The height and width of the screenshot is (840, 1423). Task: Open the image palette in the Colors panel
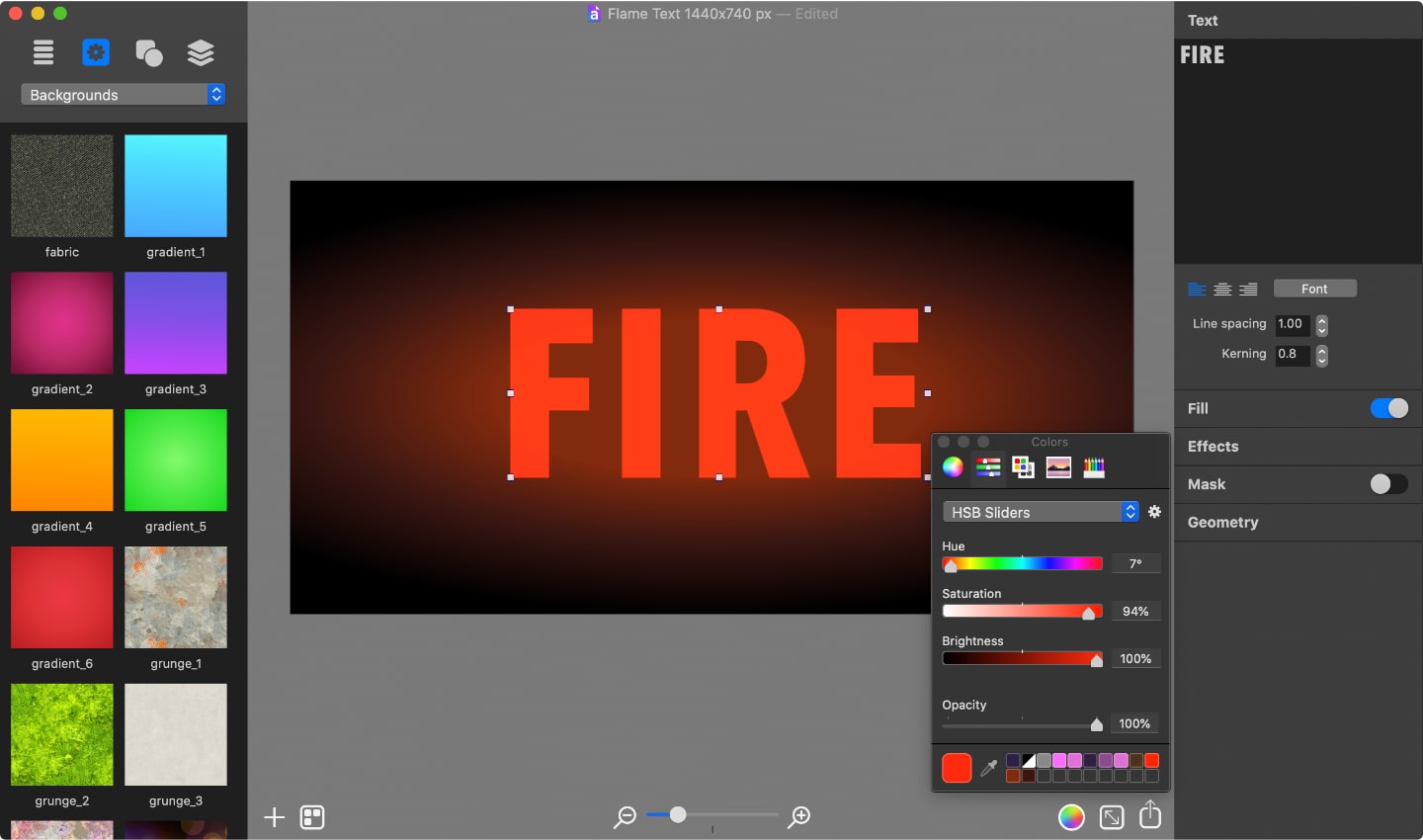1057,466
